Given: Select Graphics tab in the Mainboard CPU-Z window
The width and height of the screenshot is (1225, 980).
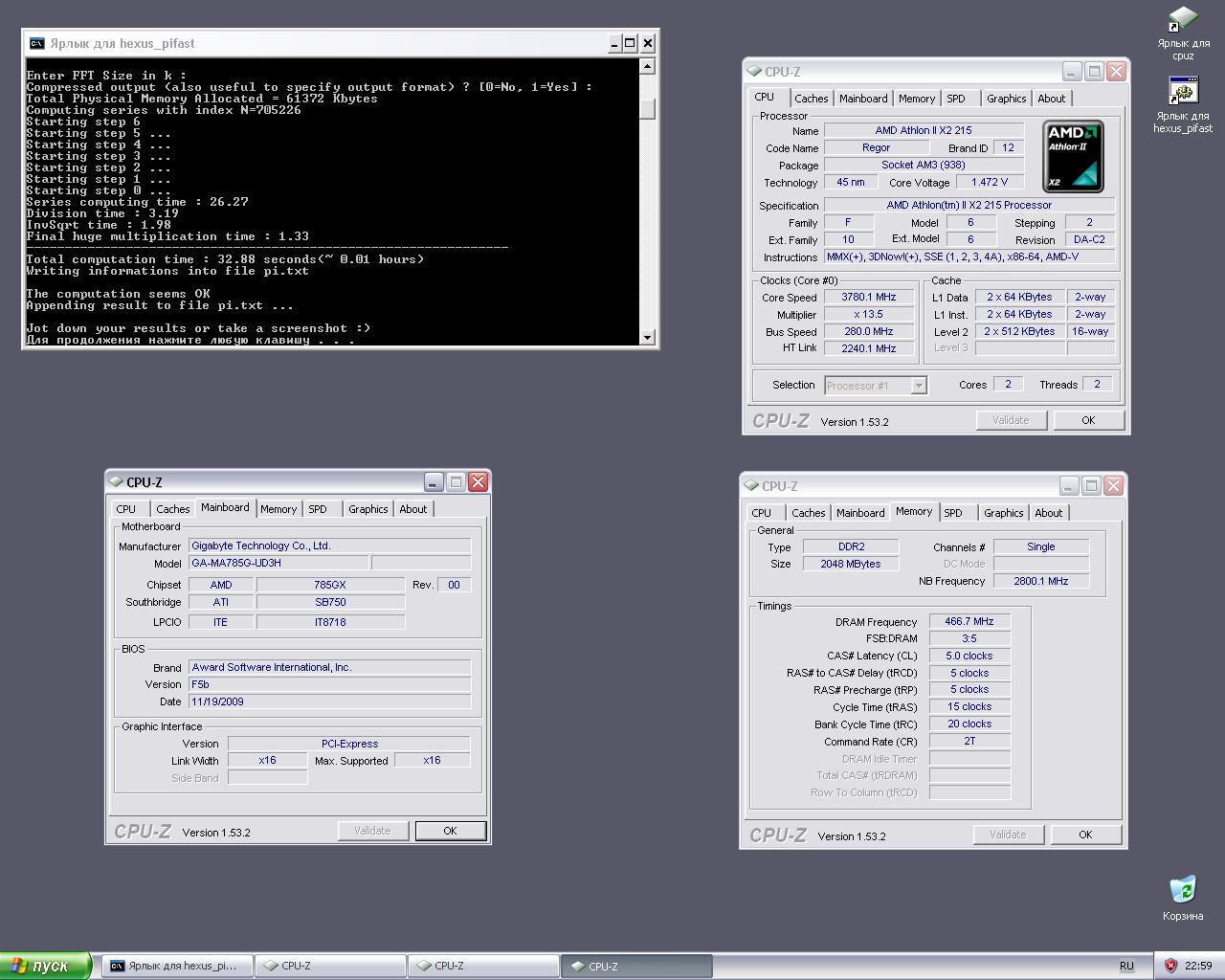Looking at the screenshot, I should pyautogui.click(x=367, y=509).
